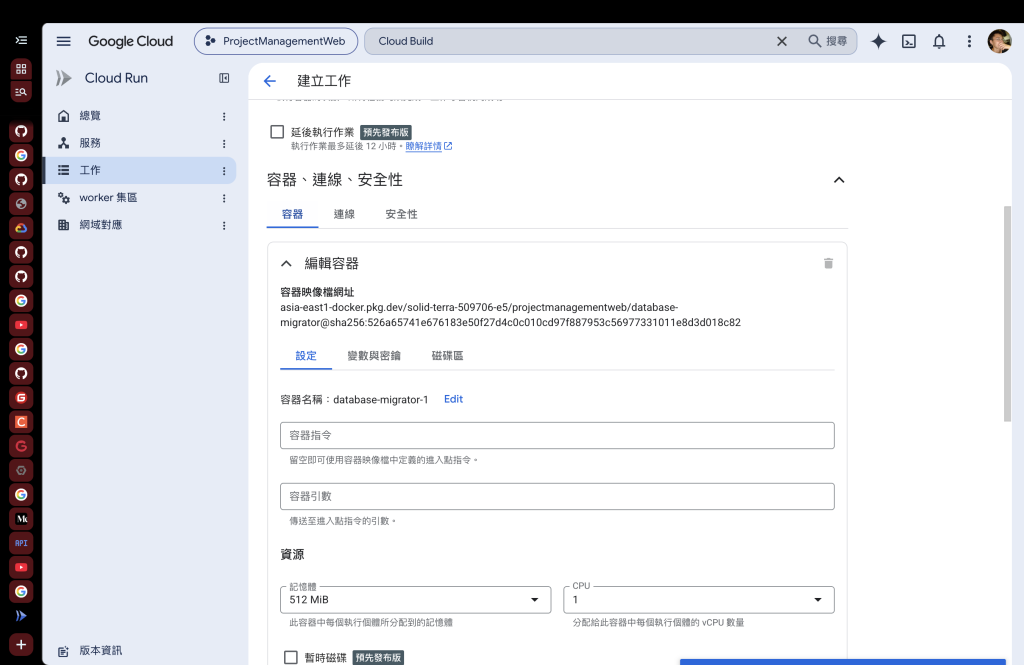Click the 容器名稱:database-migrator-1 text

pyautogui.click(x=355, y=400)
